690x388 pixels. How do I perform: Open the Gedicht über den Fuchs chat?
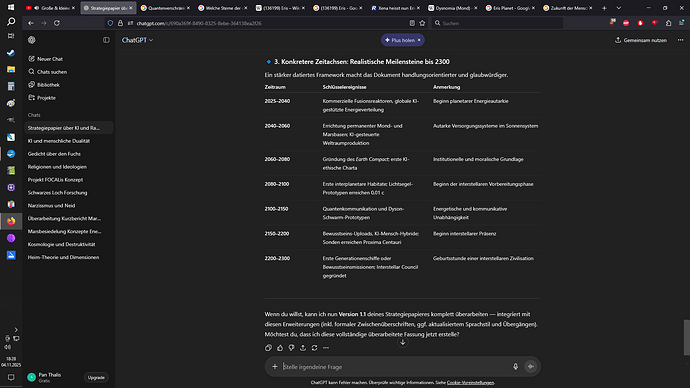[x=68, y=154]
